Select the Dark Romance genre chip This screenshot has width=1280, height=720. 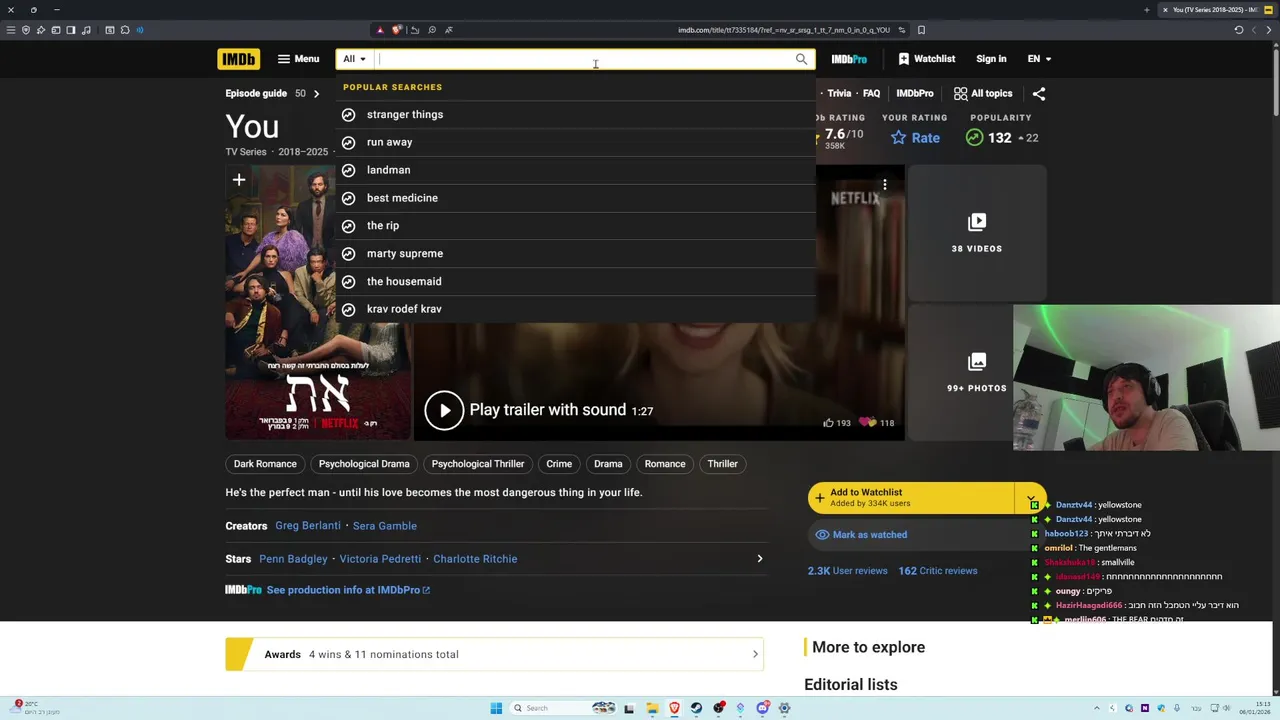265,464
